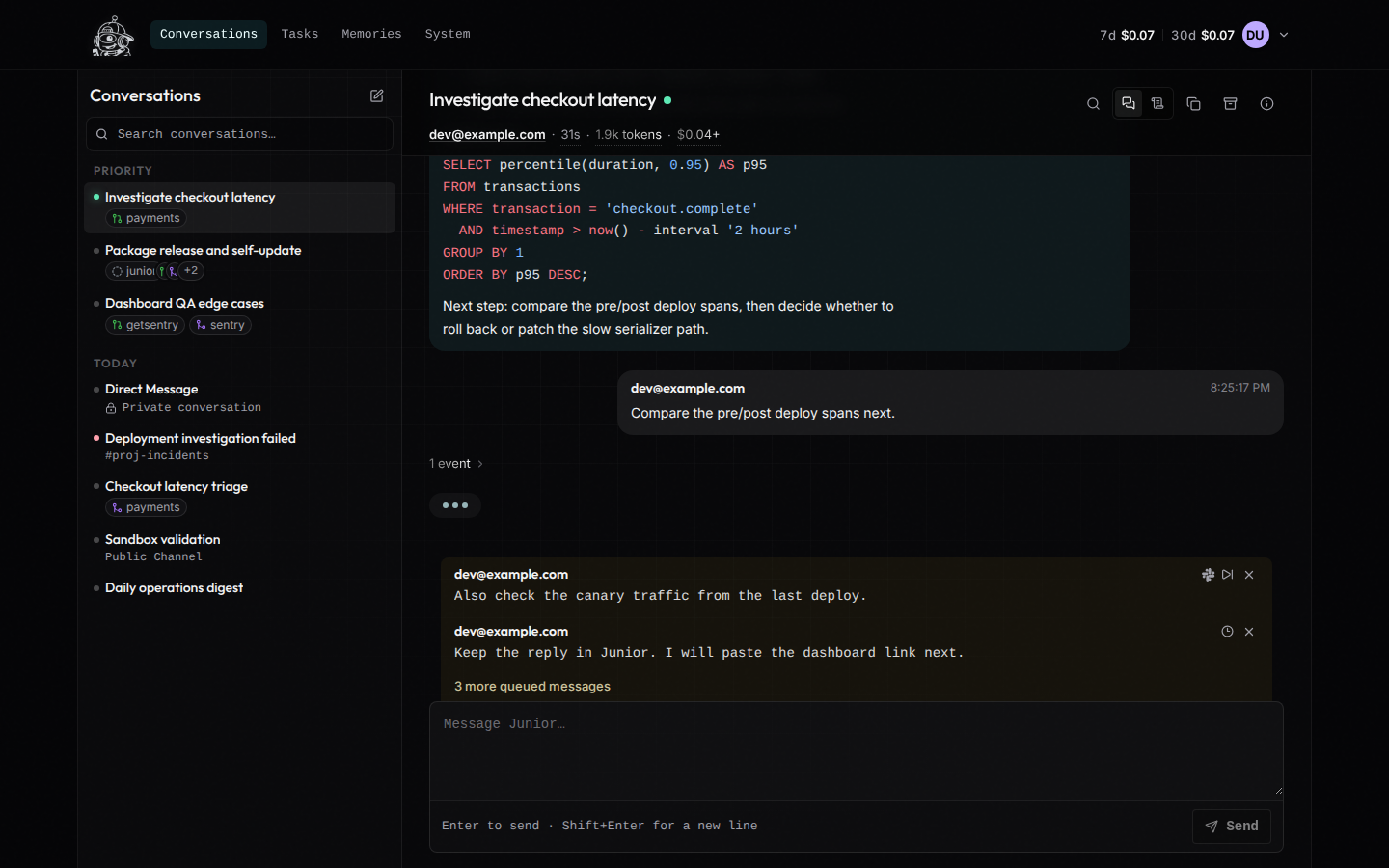The image size is (1389, 868).
Task: Open Daily operations digest conversation
Action: pyautogui.click(x=239, y=587)
